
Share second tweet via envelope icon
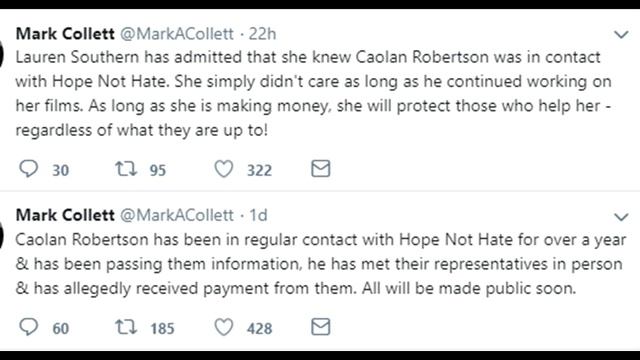pyautogui.click(x=320, y=327)
